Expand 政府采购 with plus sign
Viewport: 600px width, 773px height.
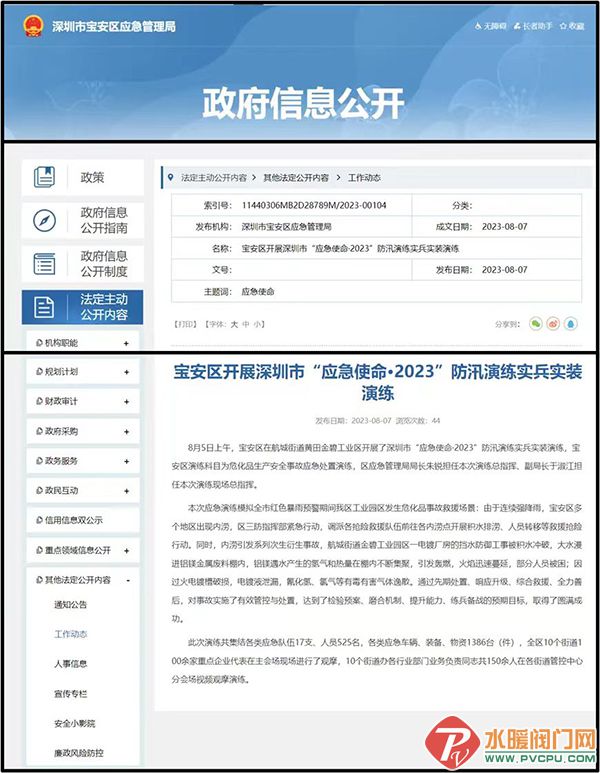(x=127, y=432)
